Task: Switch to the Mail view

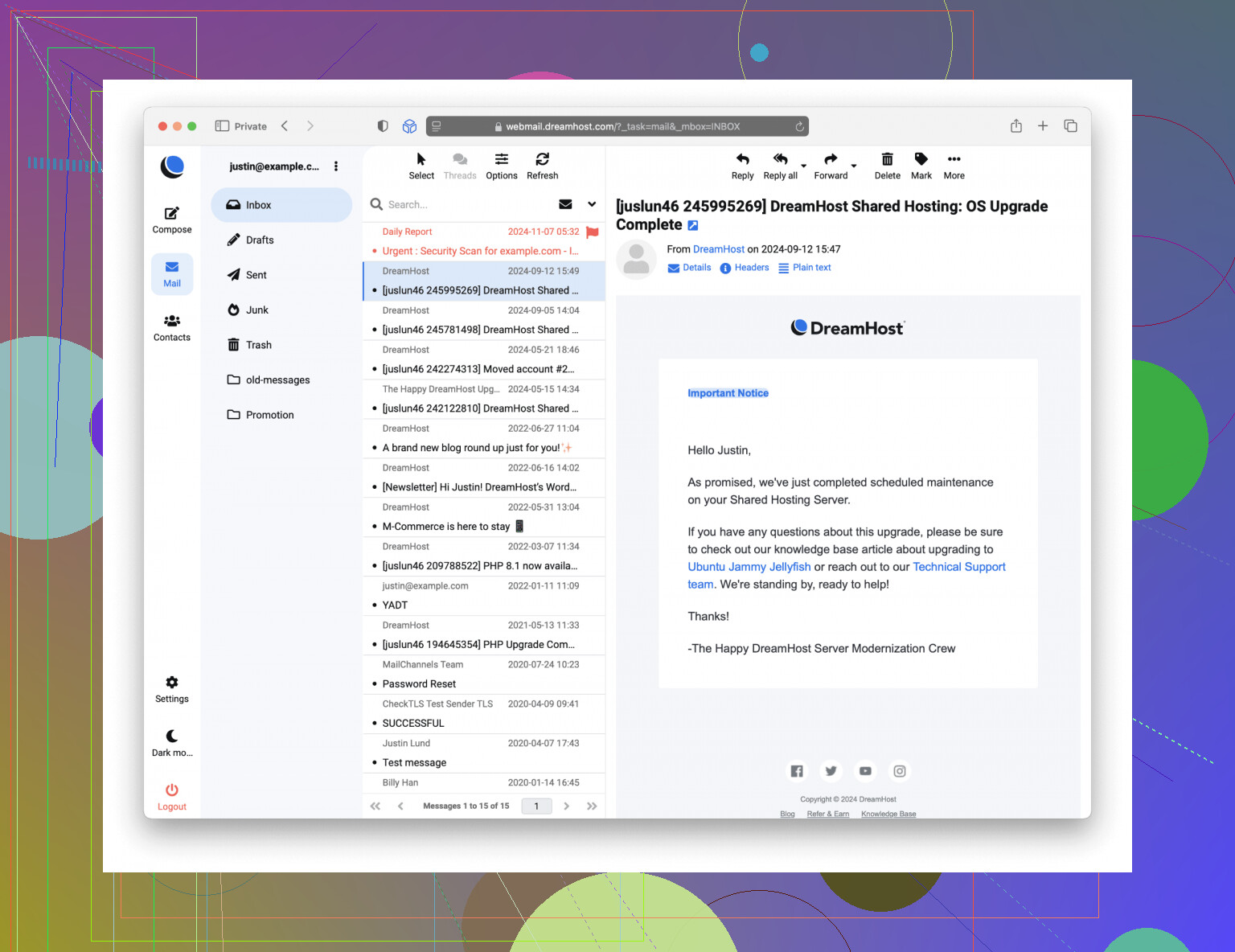Action: [172, 273]
